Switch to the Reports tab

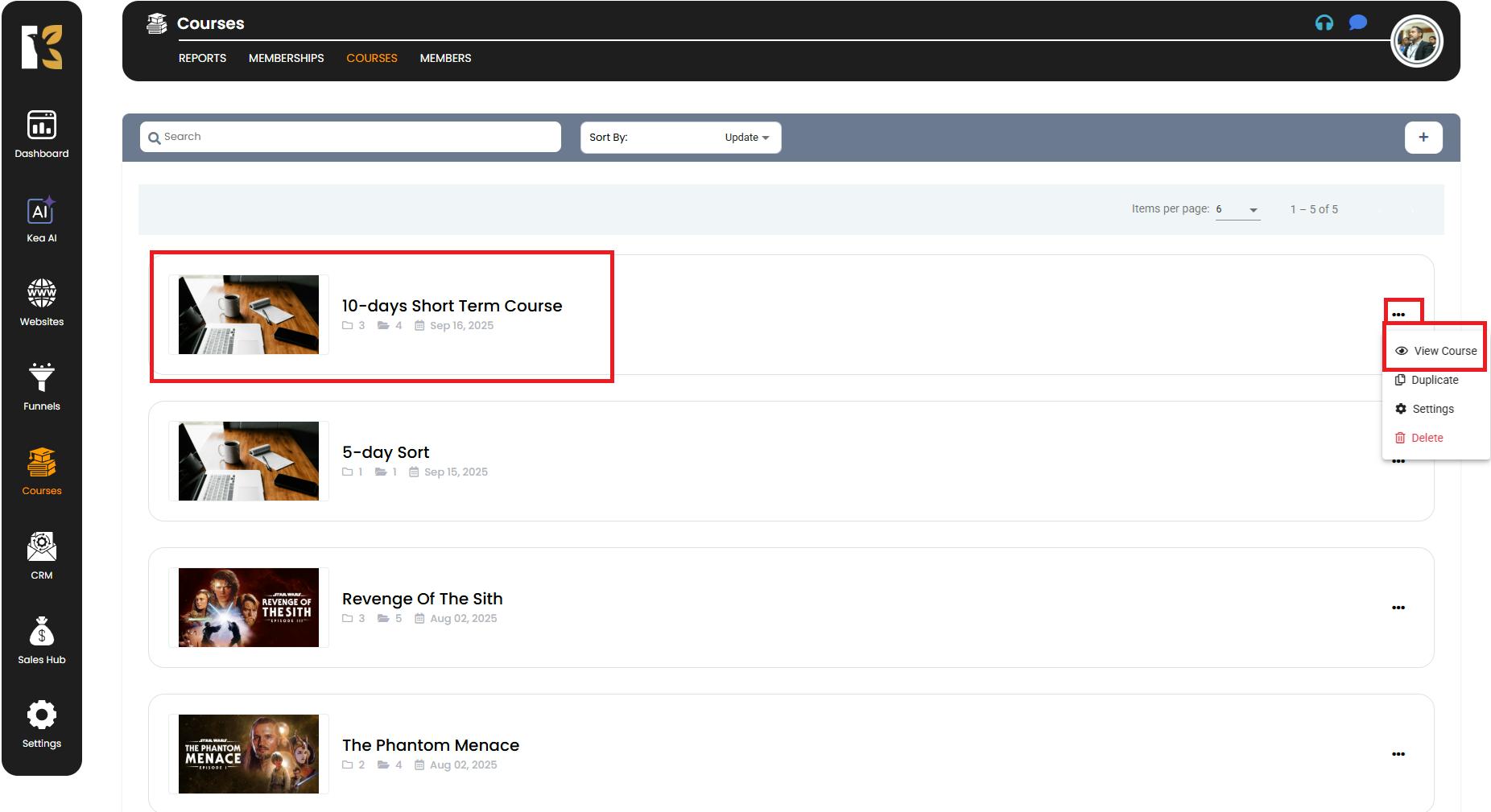[202, 58]
